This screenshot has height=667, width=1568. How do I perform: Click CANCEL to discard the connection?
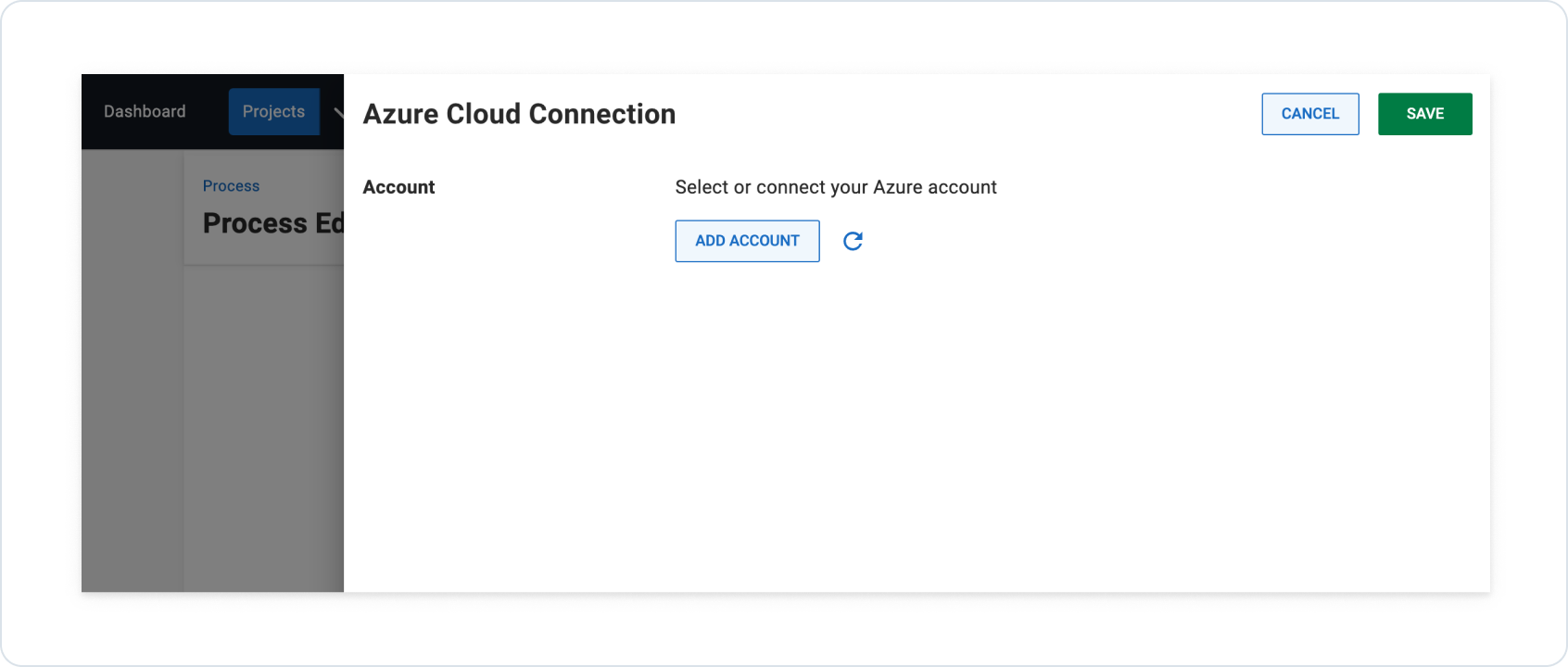[1309, 114]
